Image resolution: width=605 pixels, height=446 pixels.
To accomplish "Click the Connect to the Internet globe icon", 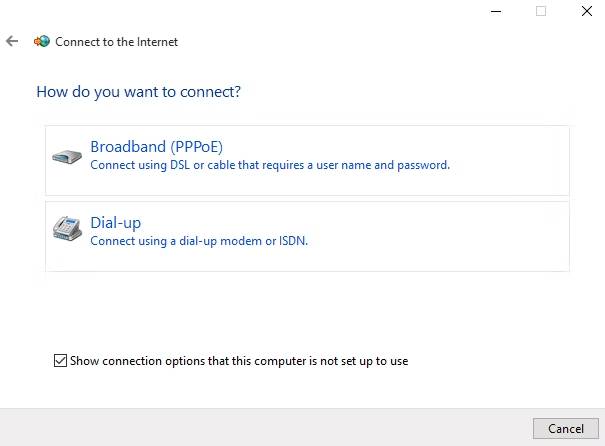I will [x=42, y=41].
